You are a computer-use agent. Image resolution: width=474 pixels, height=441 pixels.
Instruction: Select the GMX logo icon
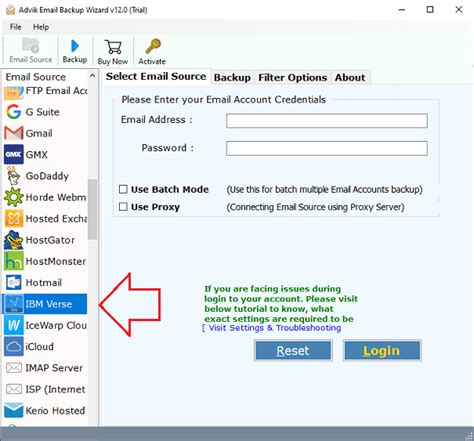(14, 154)
